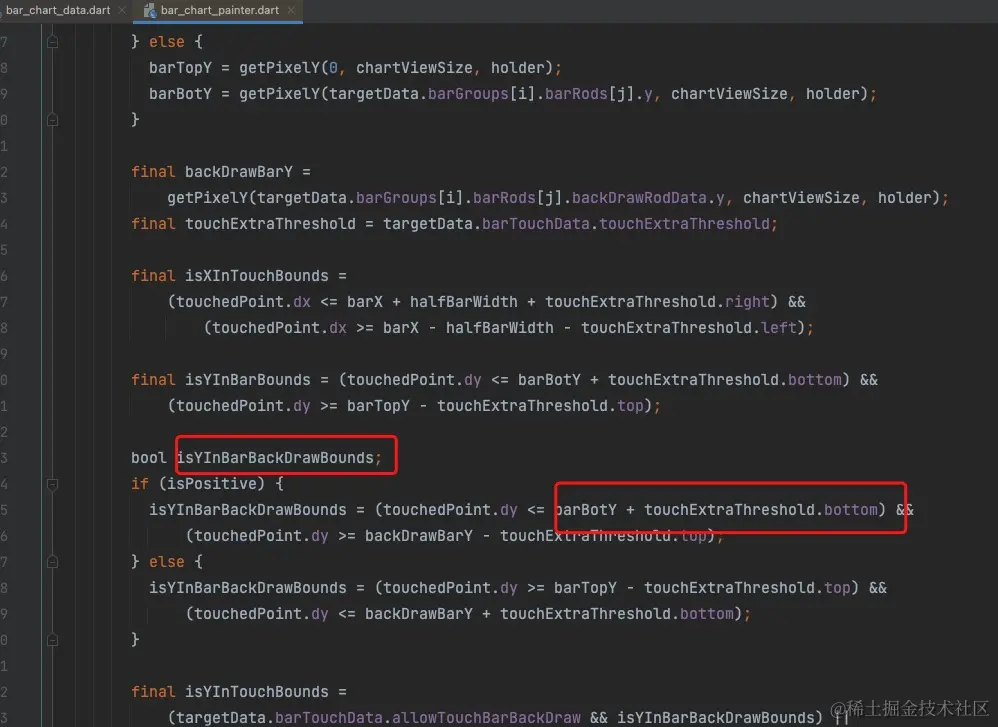This screenshot has height=727, width=998.
Task: Collapse the fold marker beside 'if (isPositive) {'
Action: point(53,484)
